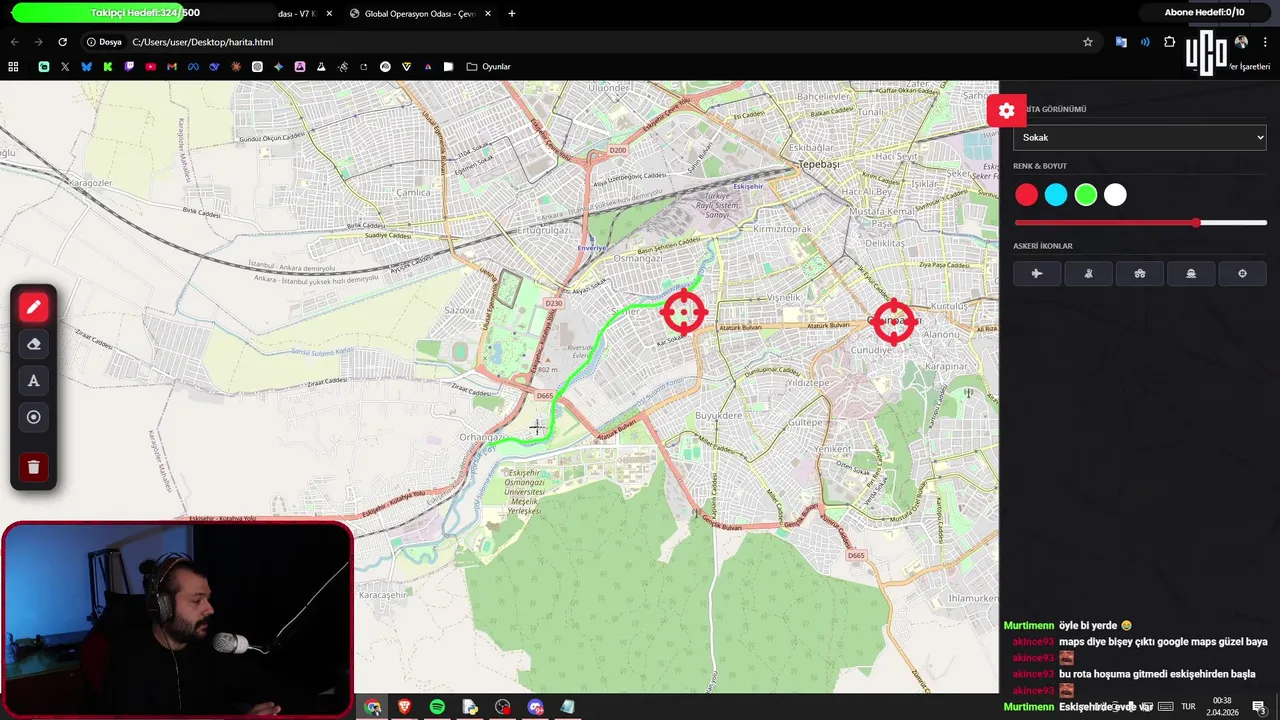Viewport: 1280px width, 720px height.
Task: Open the Oyunlar bookmarks folder
Action: 489,67
